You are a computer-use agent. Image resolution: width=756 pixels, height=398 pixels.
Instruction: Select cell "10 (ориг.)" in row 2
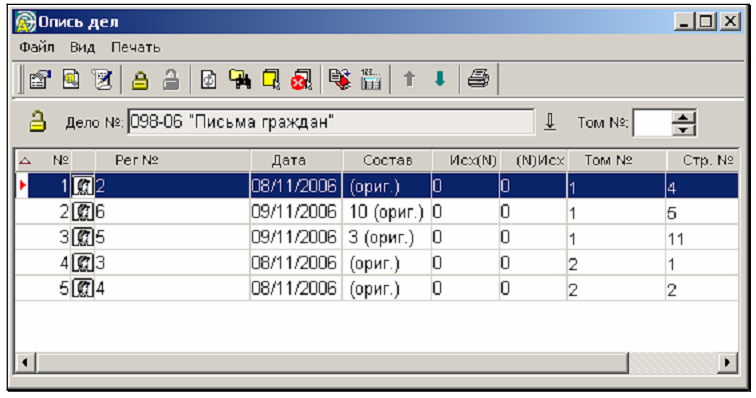(x=387, y=212)
